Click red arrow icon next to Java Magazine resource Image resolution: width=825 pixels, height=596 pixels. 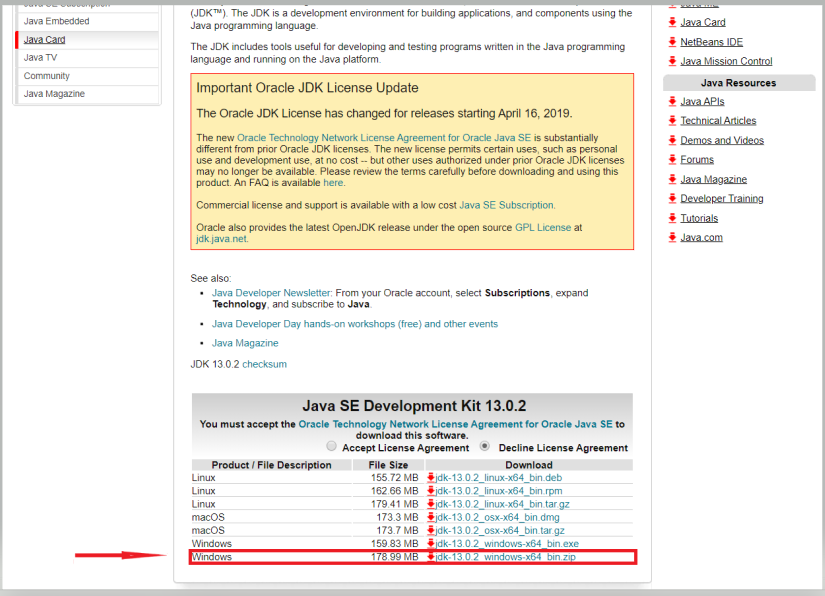tap(672, 179)
